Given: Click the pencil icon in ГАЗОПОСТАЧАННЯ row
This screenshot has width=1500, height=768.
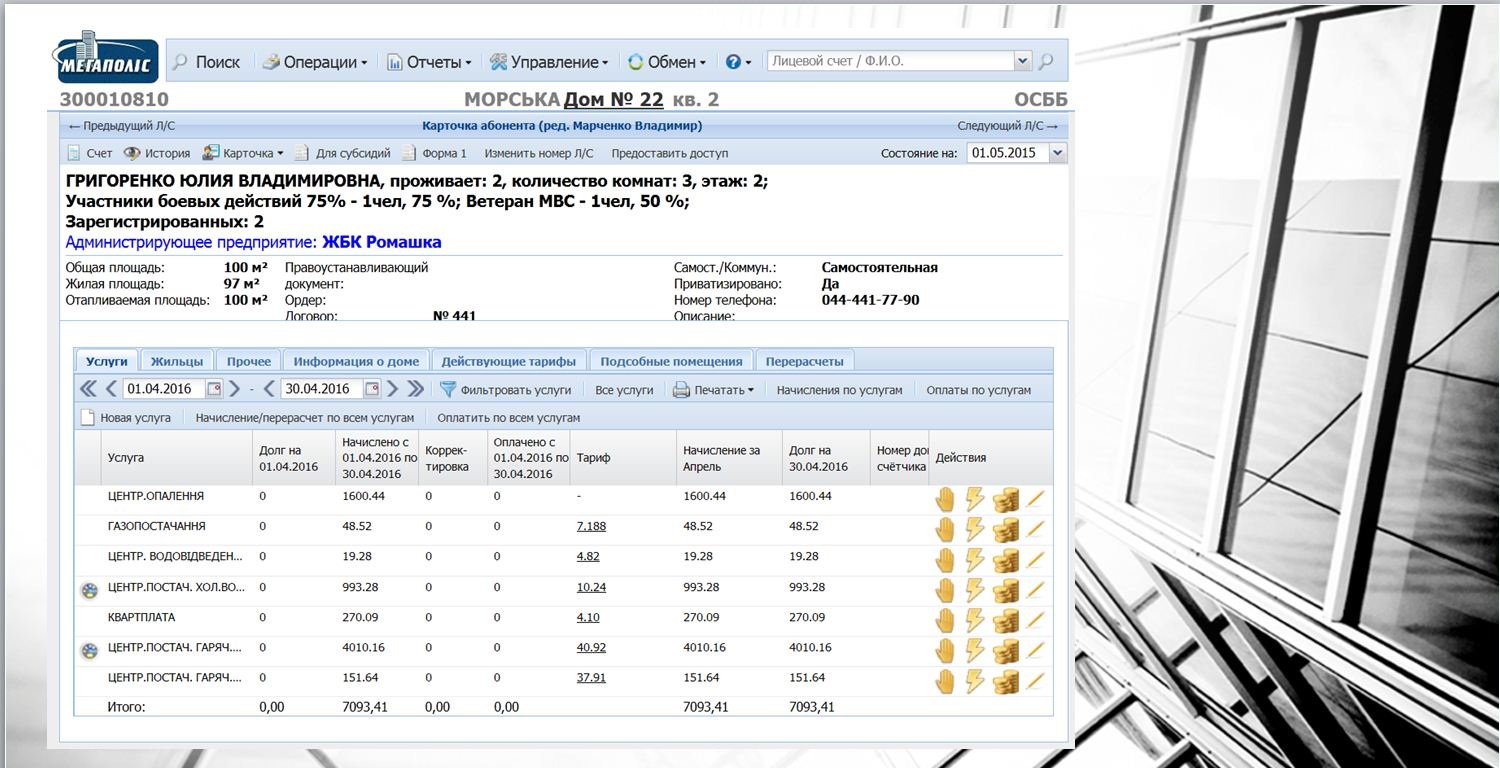Looking at the screenshot, I should tap(1035, 529).
